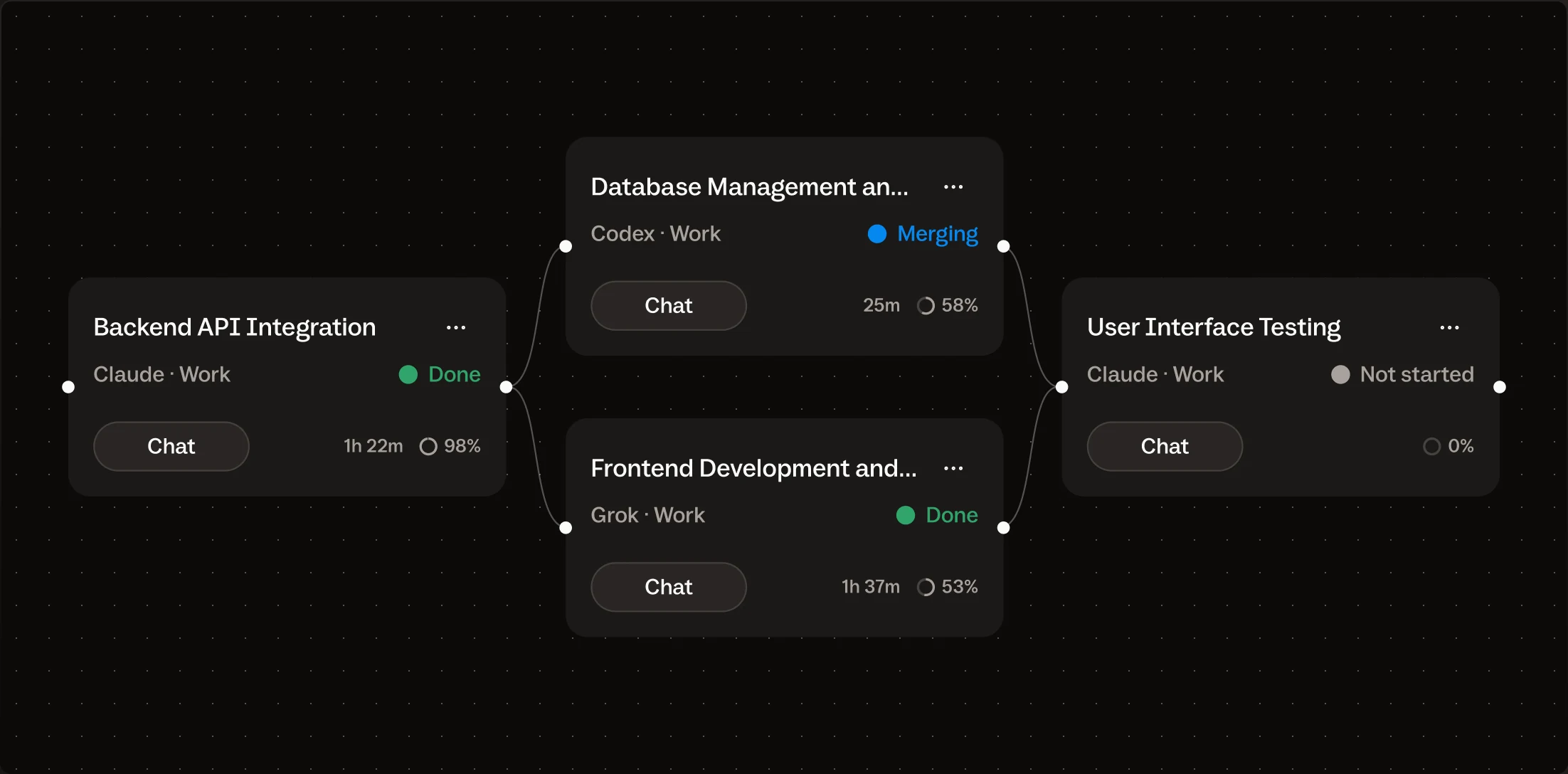Click the 0% progress ring icon

point(1431,446)
